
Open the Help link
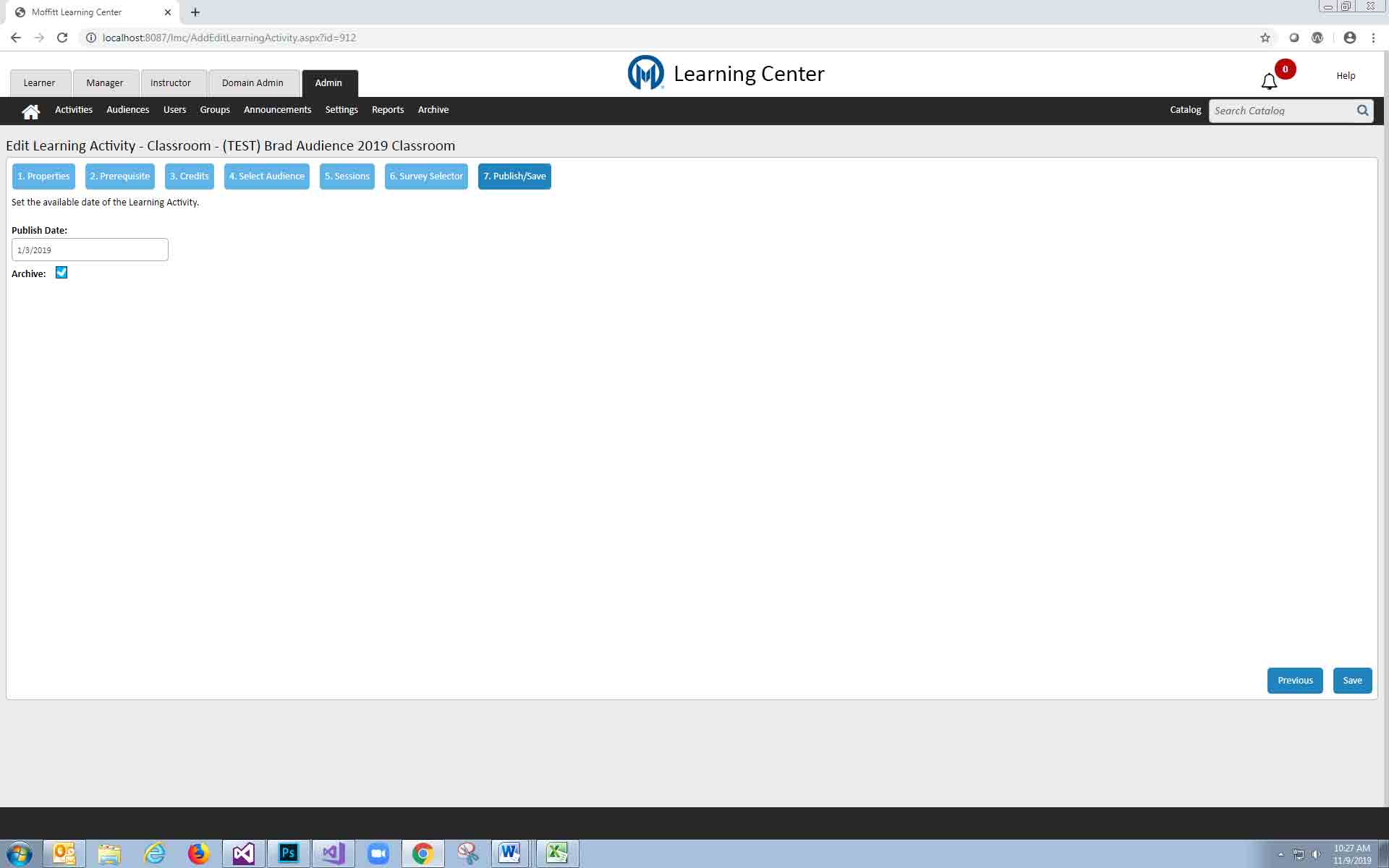coord(1346,76)
